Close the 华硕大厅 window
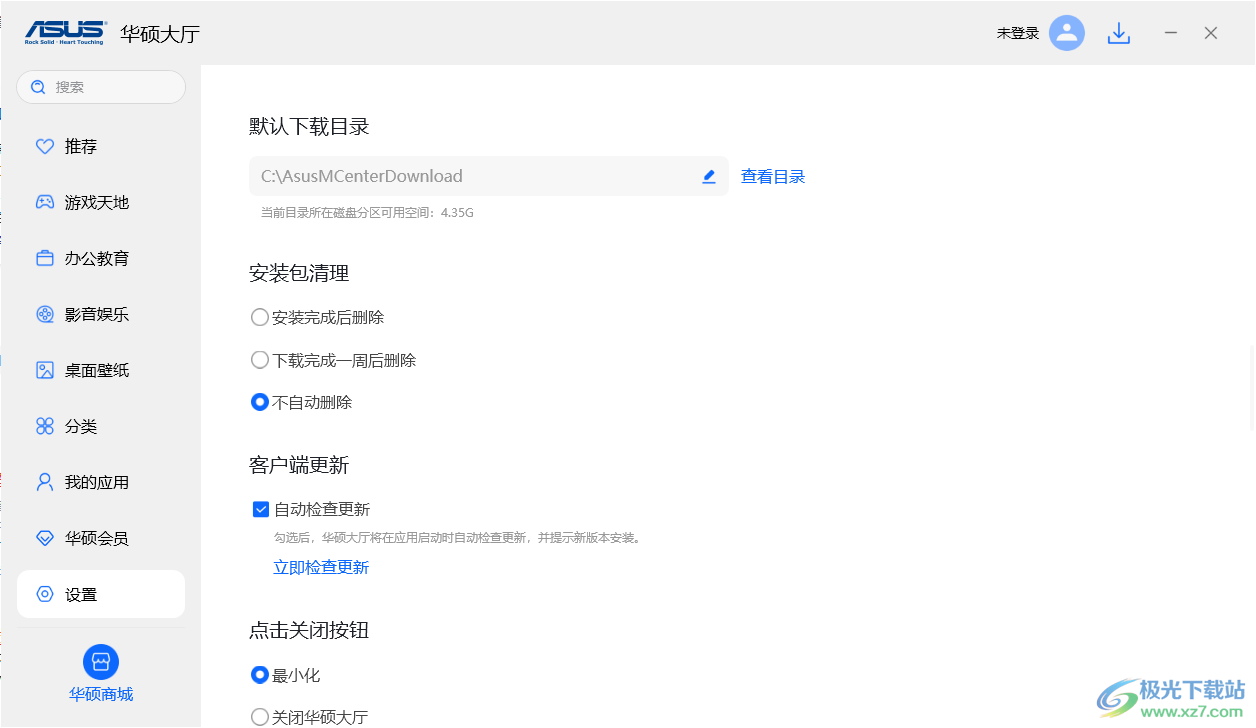 pos(1211,33)
